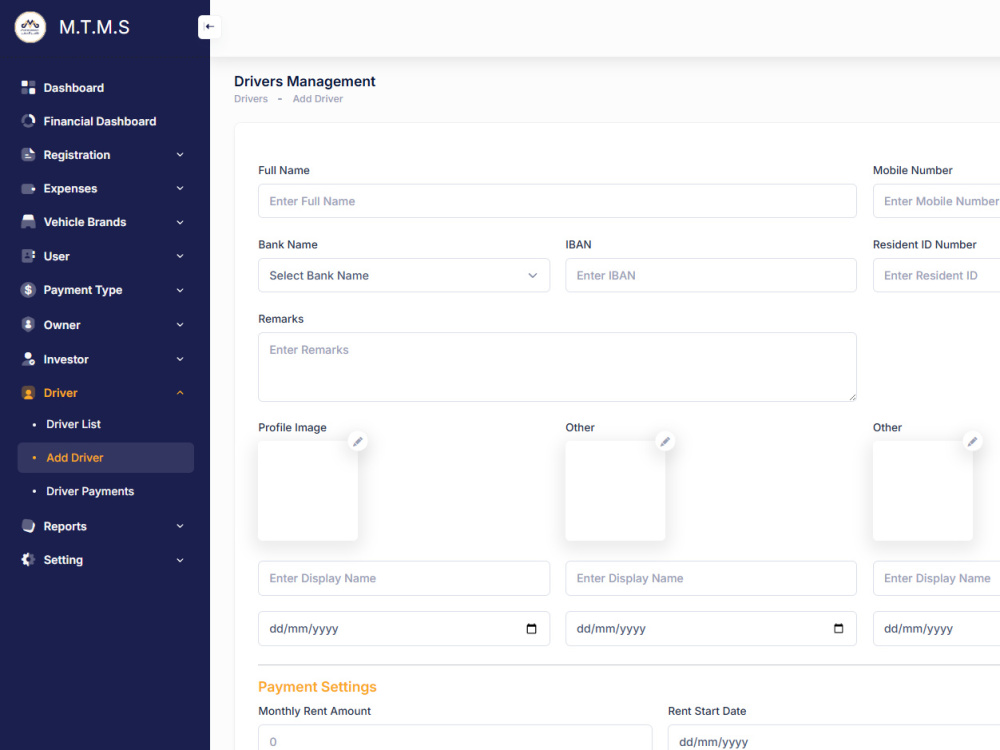Click Display Name field under first Other
The width and height of the screenshot is (1000, 750).
point(710,578)
